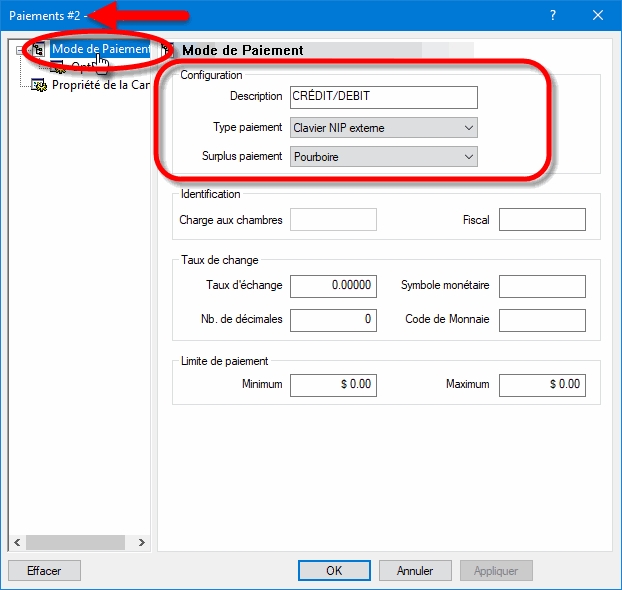Click the Effacer button
This screenshot has height=590, width=622.
point(44,570)
